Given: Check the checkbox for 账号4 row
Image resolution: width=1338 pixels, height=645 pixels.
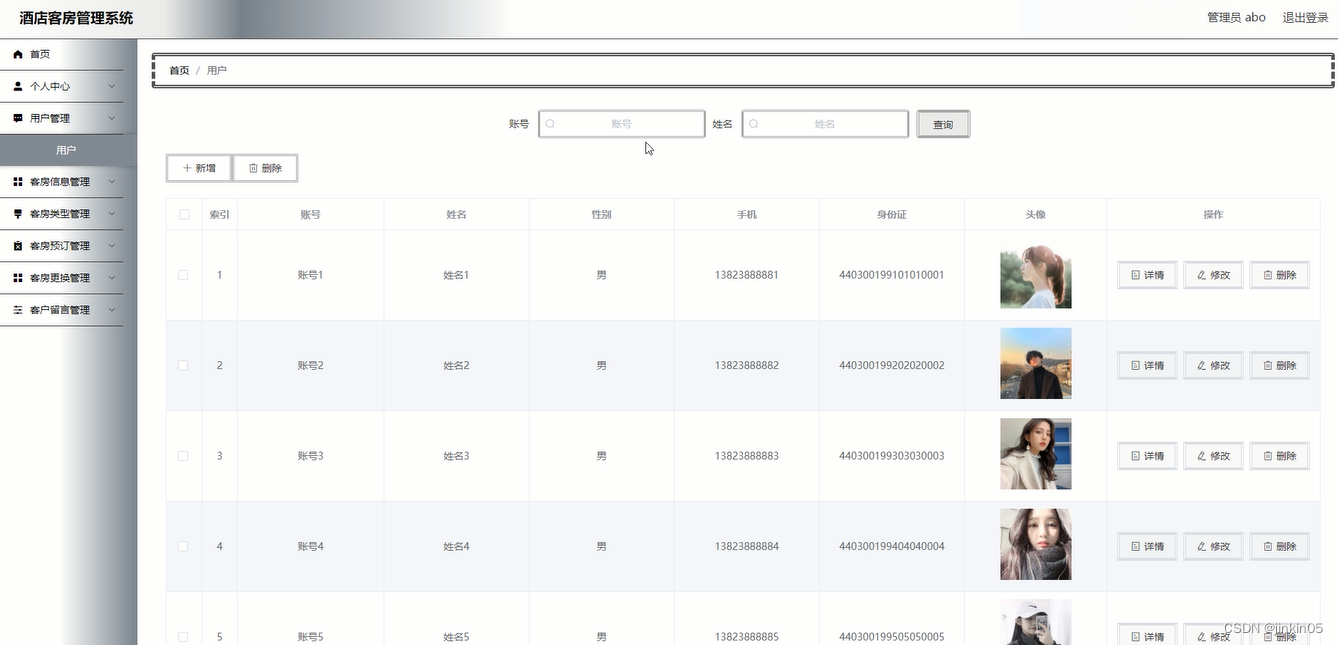Looking at the screenshot, I should pyautogui.click(x=183, y=546).
